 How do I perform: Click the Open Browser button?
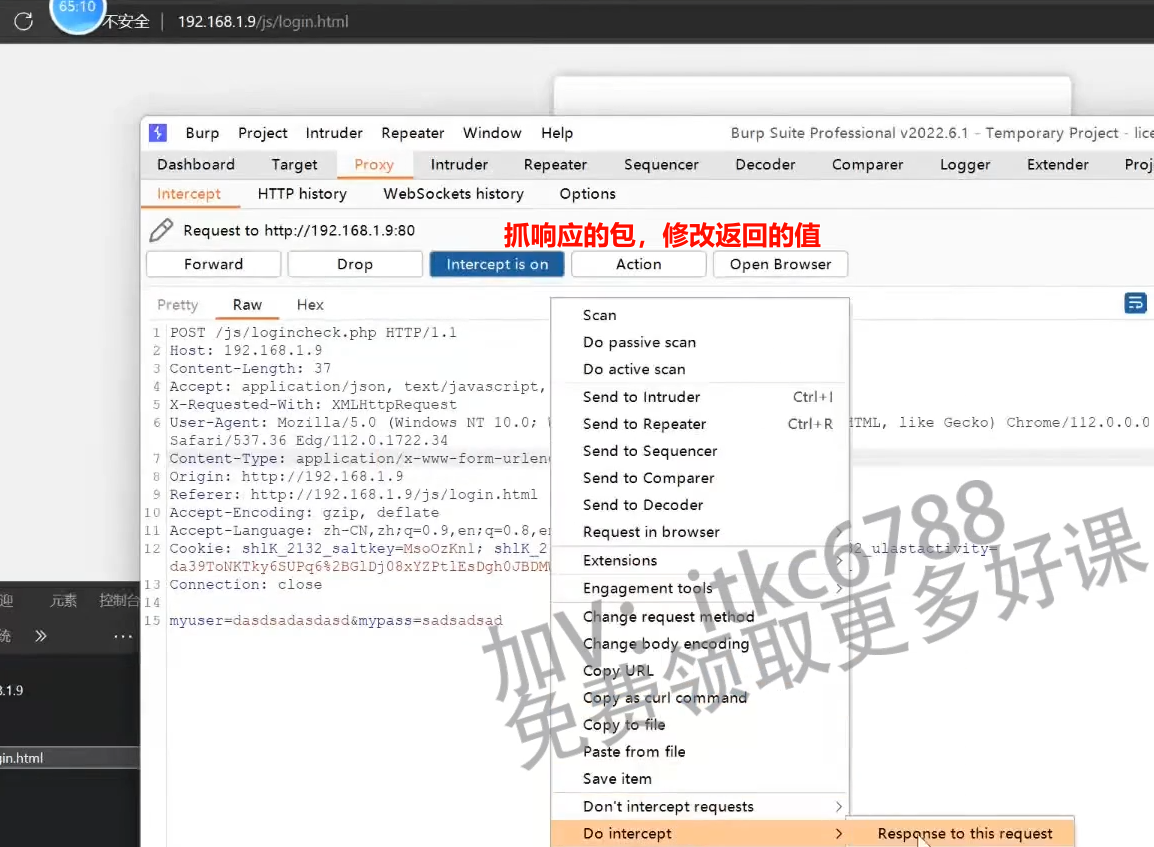coord(780,264)
